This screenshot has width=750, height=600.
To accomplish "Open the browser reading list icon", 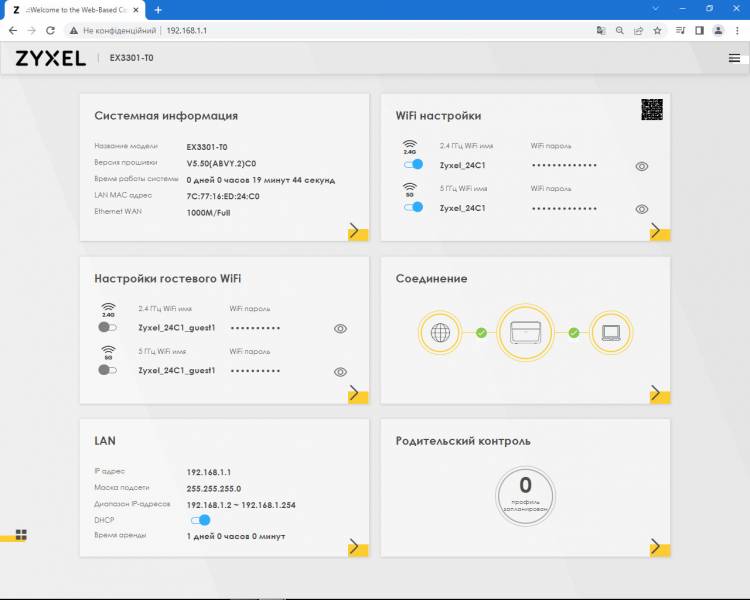I will pos(680,31).
